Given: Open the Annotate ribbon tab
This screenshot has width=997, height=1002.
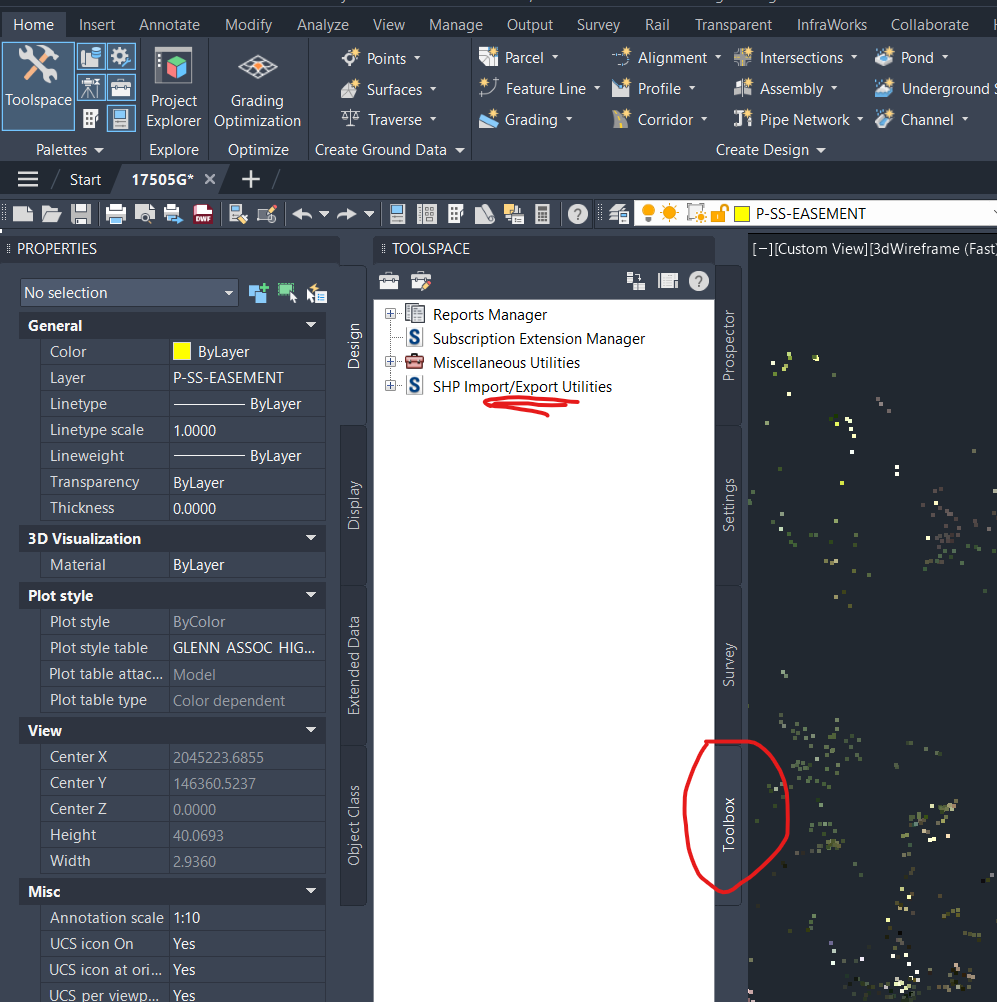Looking at the screenshot, I should pos(169,24).
